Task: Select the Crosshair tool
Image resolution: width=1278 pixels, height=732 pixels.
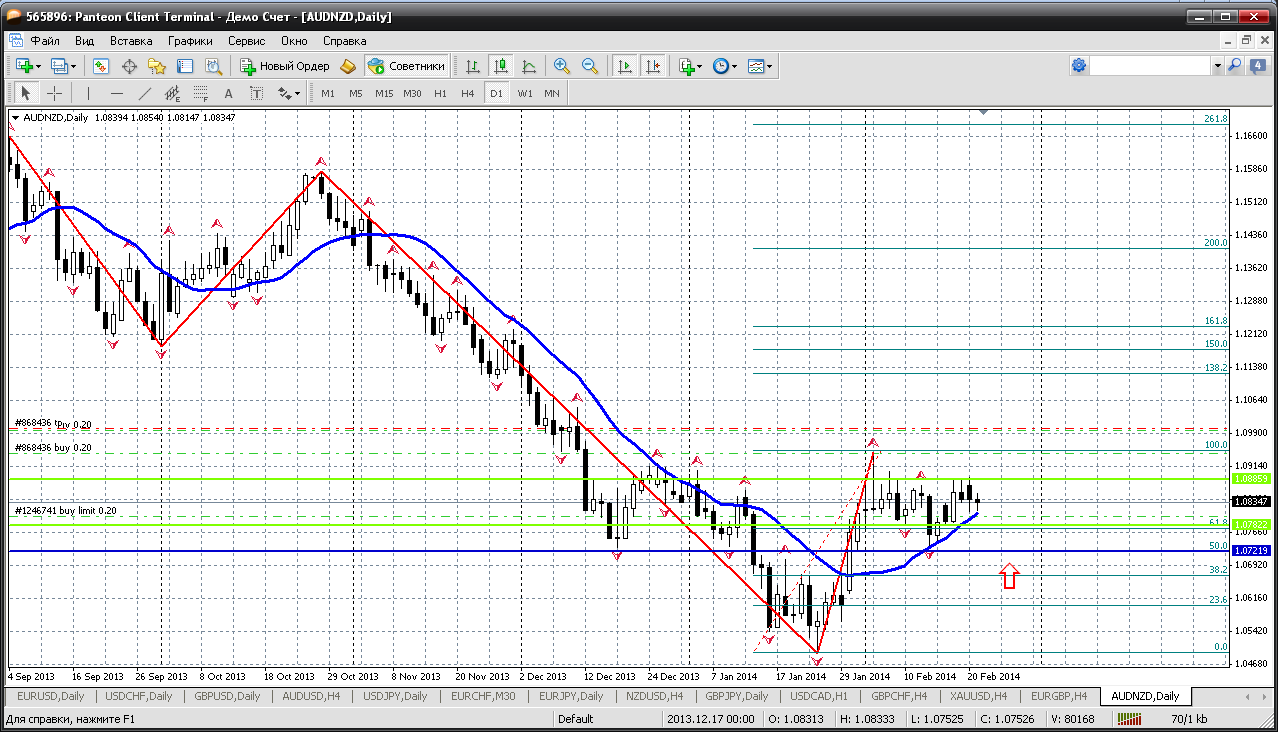Action: [x=54, y=93]
